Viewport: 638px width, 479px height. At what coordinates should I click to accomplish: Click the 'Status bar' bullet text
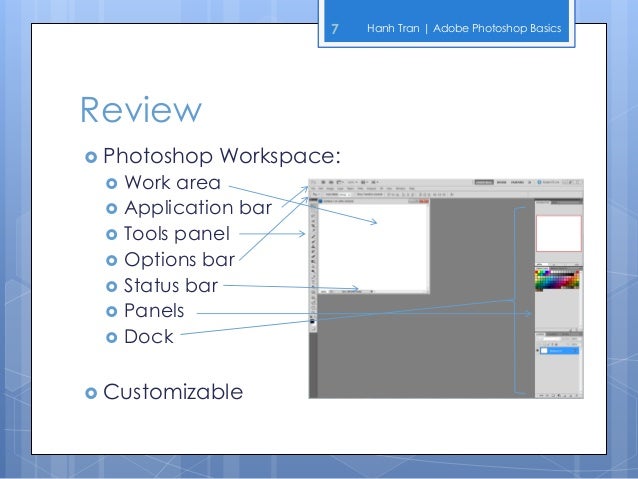(x=171, y=285)
